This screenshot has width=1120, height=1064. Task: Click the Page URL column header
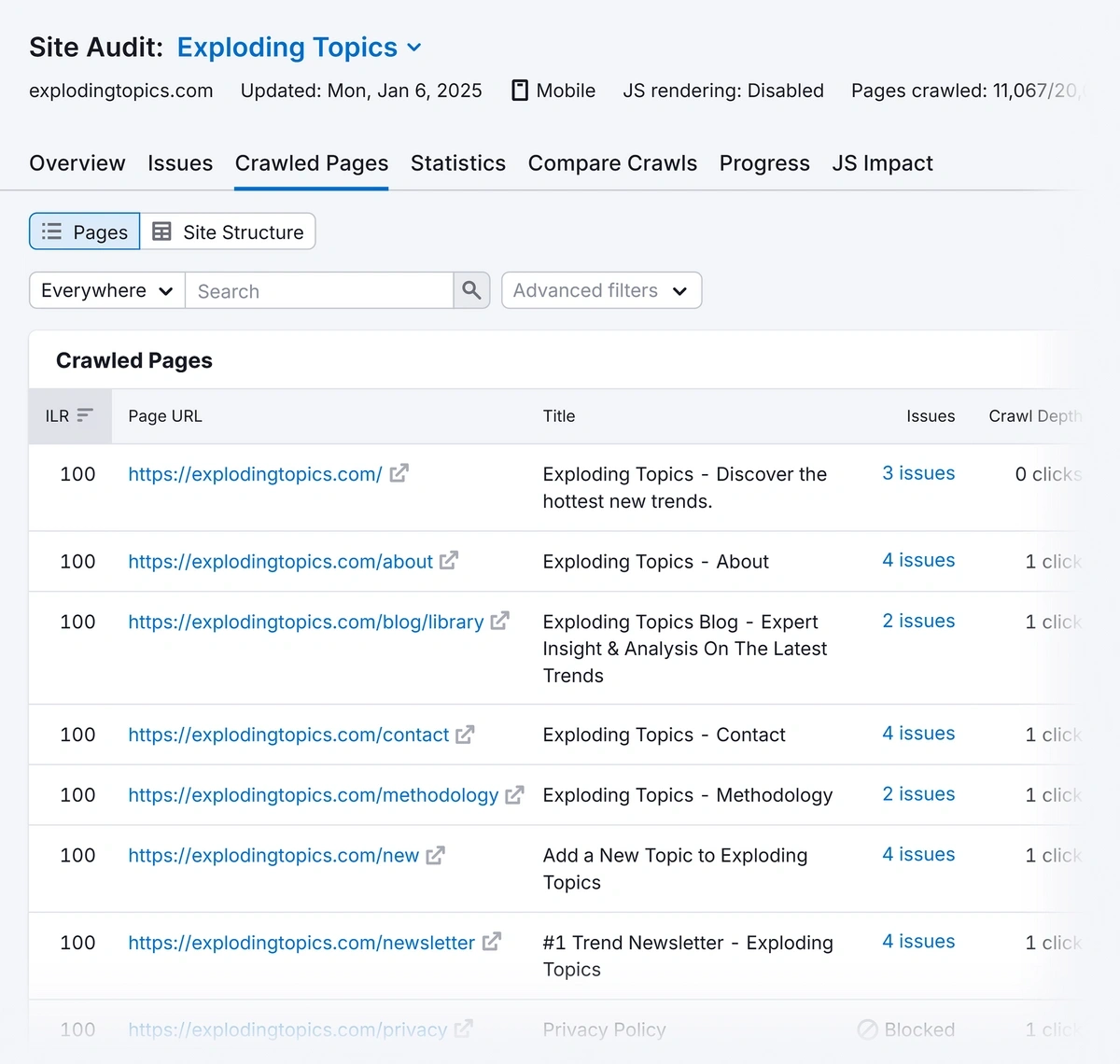(164, 416)
